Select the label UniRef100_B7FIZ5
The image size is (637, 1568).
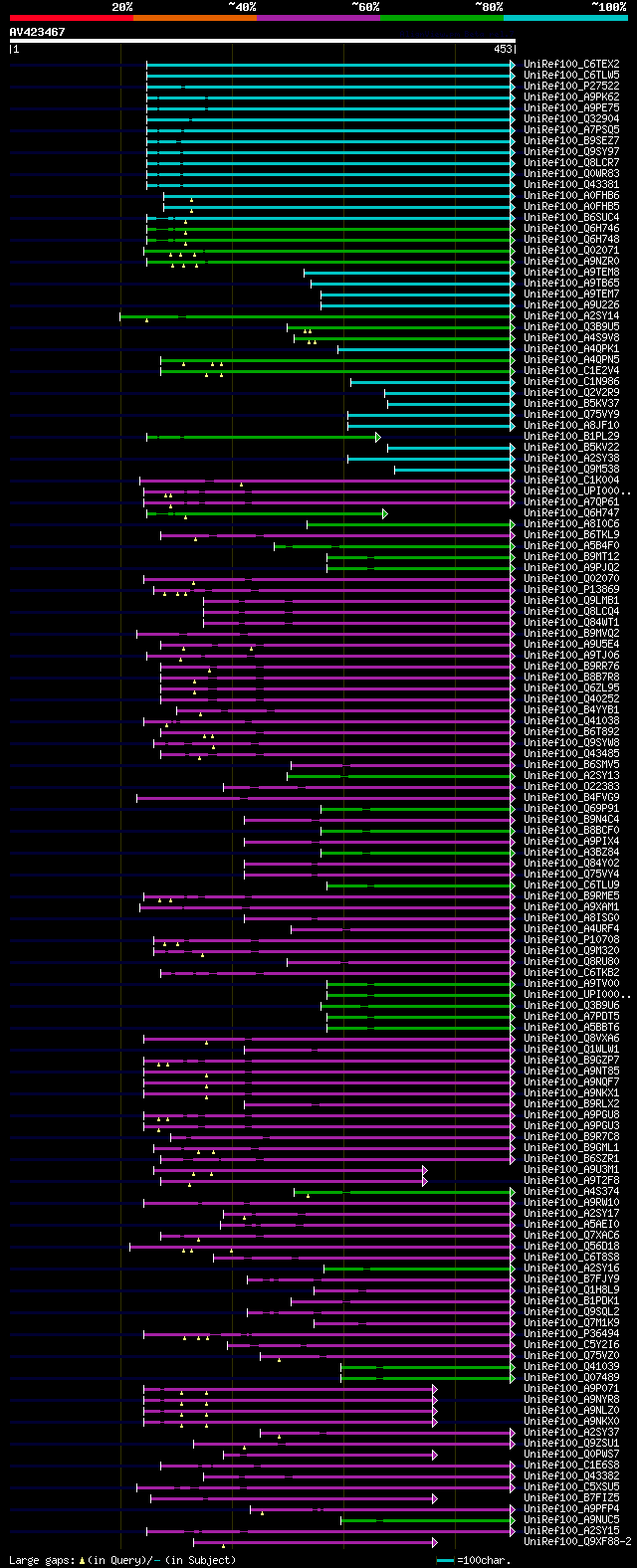571,1497
